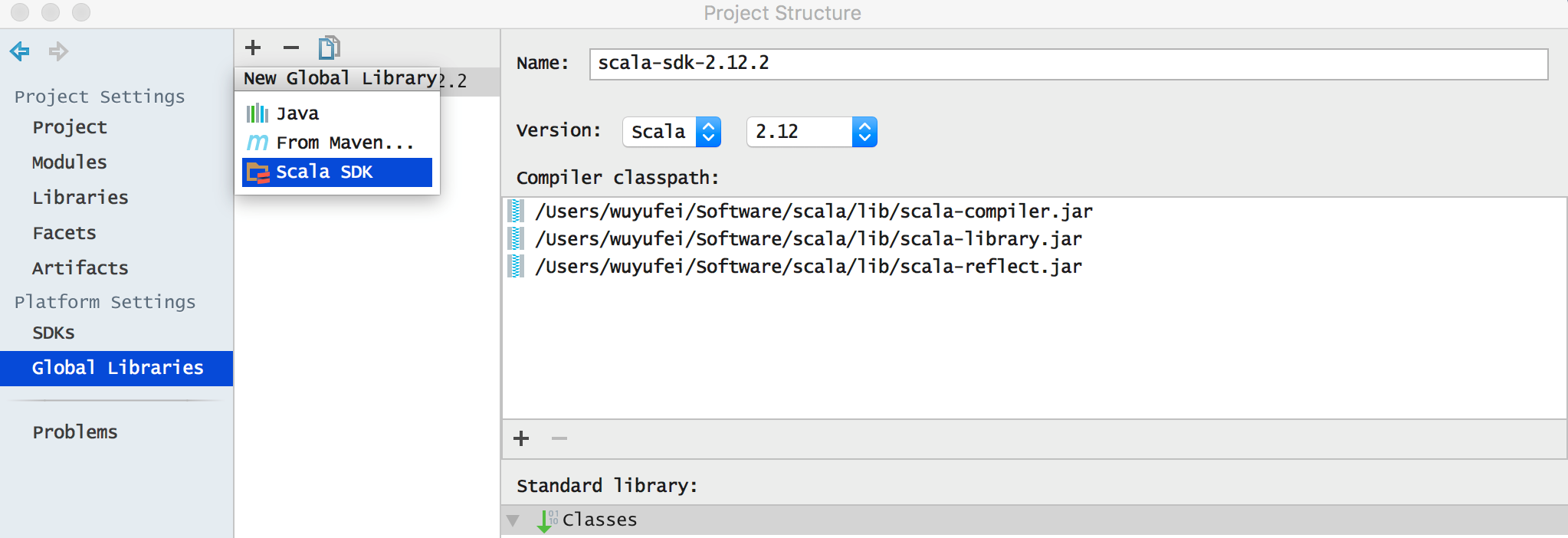Open Modules in Project Settings
The width and height of the screenshot is (1568, 538).
70,162
